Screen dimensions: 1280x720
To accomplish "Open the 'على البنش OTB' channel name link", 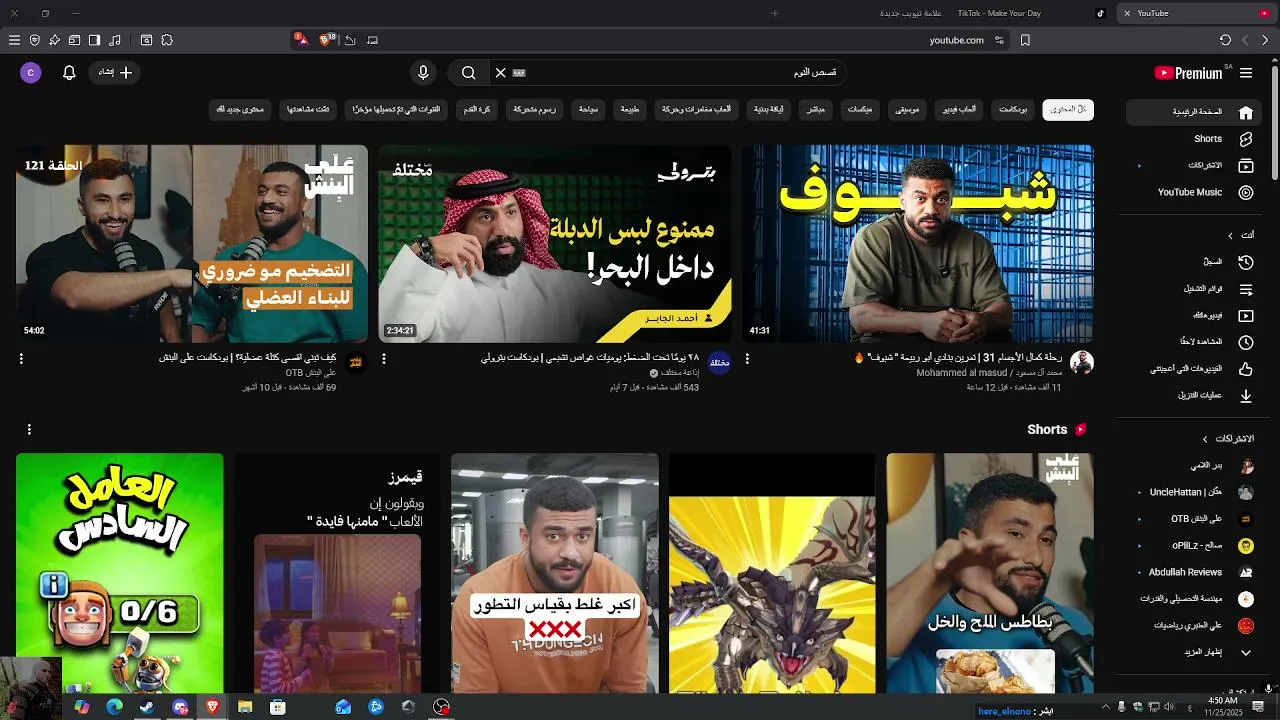I will tap(311, 373).
